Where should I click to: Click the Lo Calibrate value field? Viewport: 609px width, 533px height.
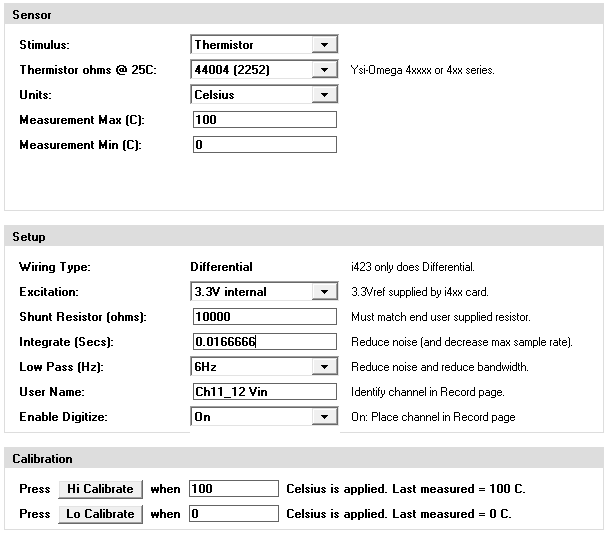[x=232, y=514]
